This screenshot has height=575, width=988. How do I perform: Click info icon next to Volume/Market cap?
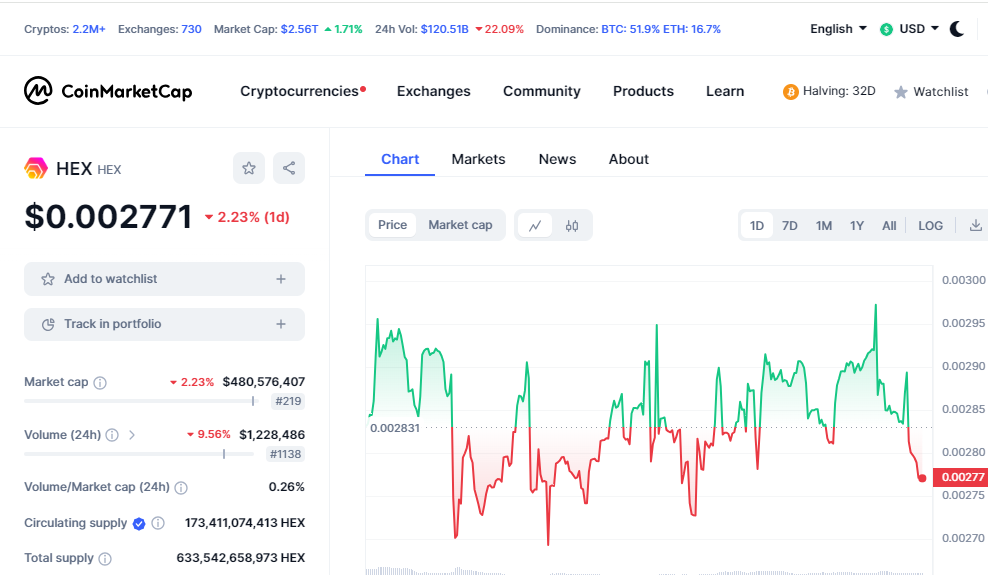pos(181,488)
